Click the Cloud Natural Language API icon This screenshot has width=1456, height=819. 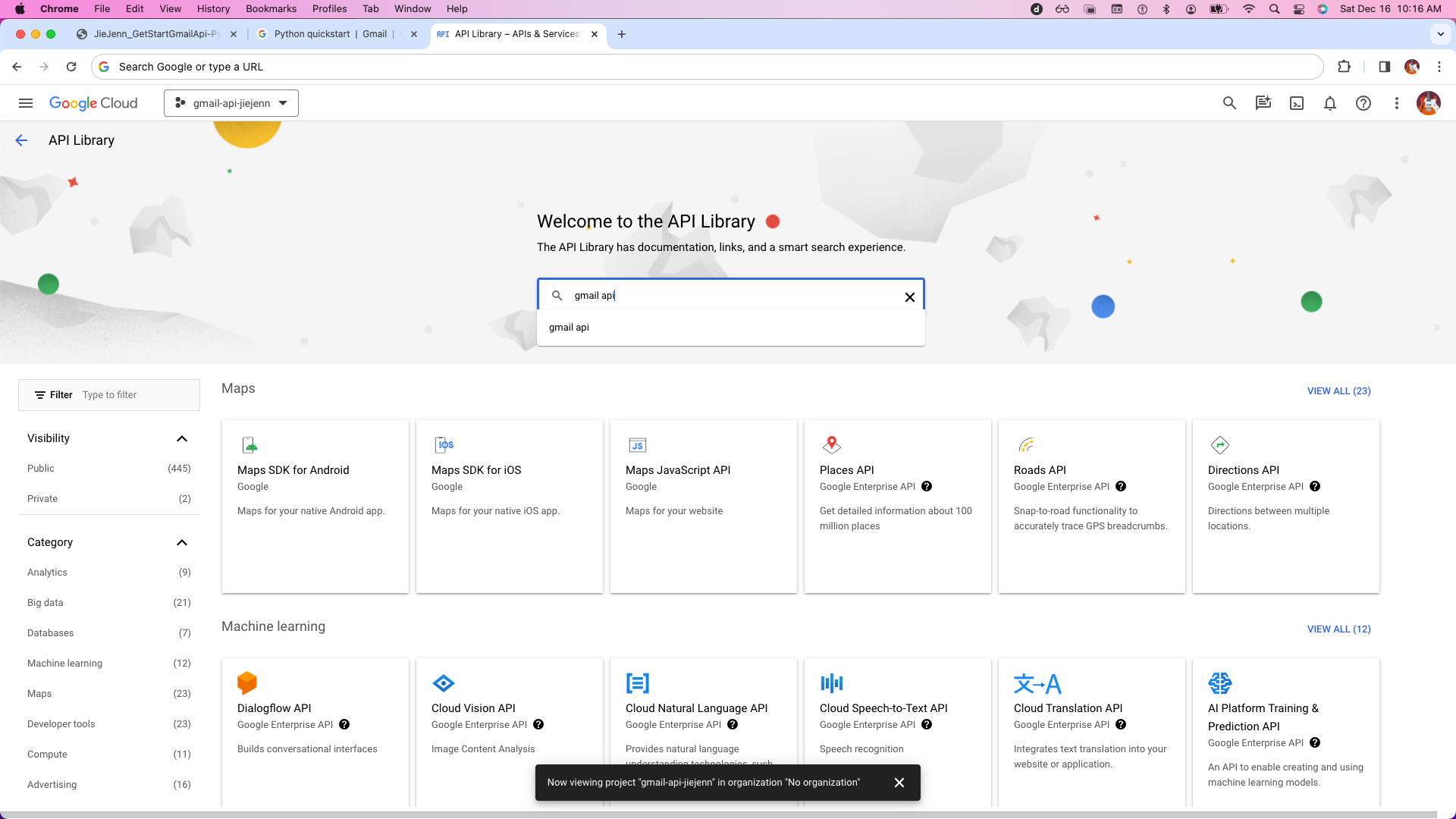click(x=638, y=683)
